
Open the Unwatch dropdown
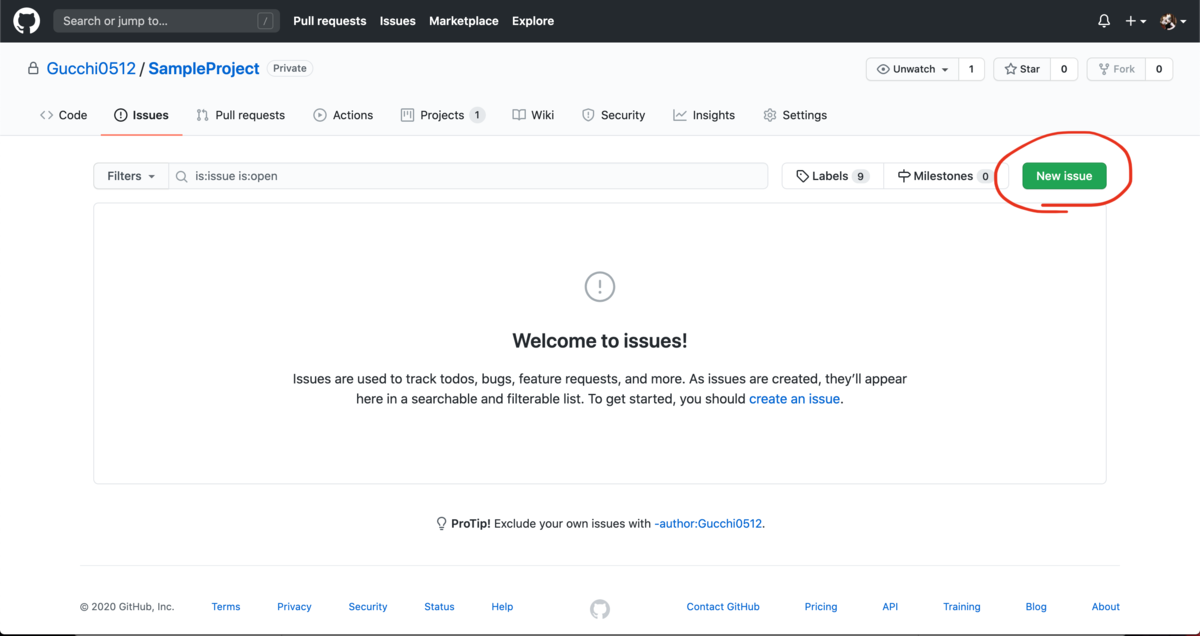click(912, 69)
